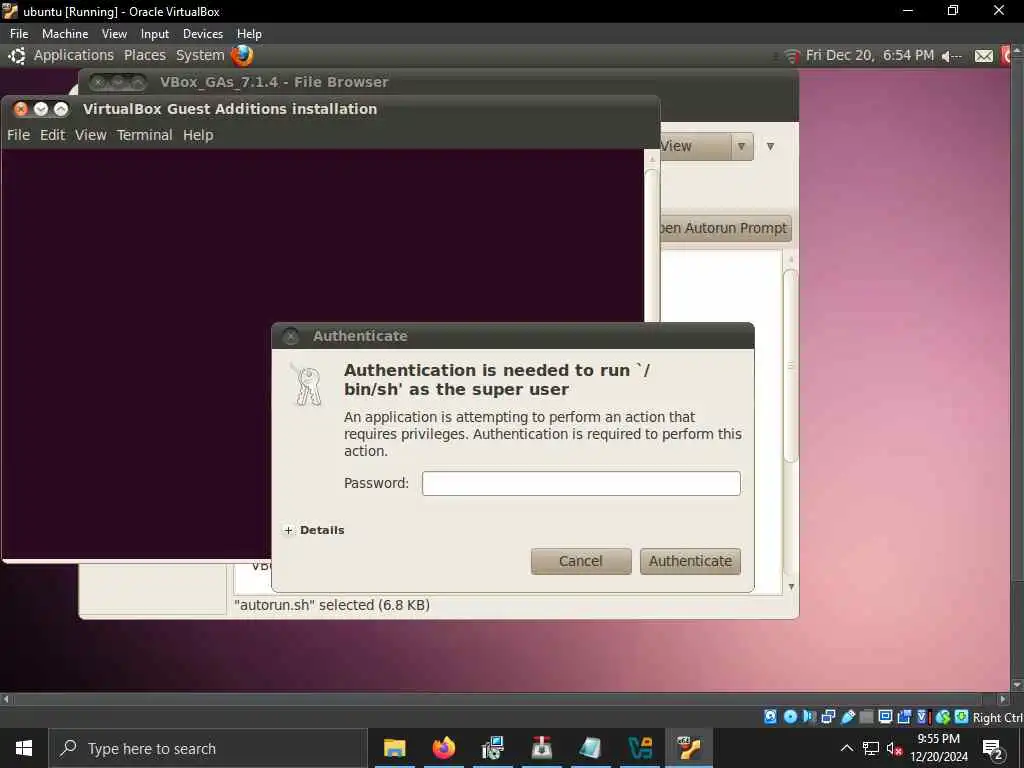Click the scroll-down arrow in File Browser
The height and width of the screenshot is (768, 1024).
[791, 586]
